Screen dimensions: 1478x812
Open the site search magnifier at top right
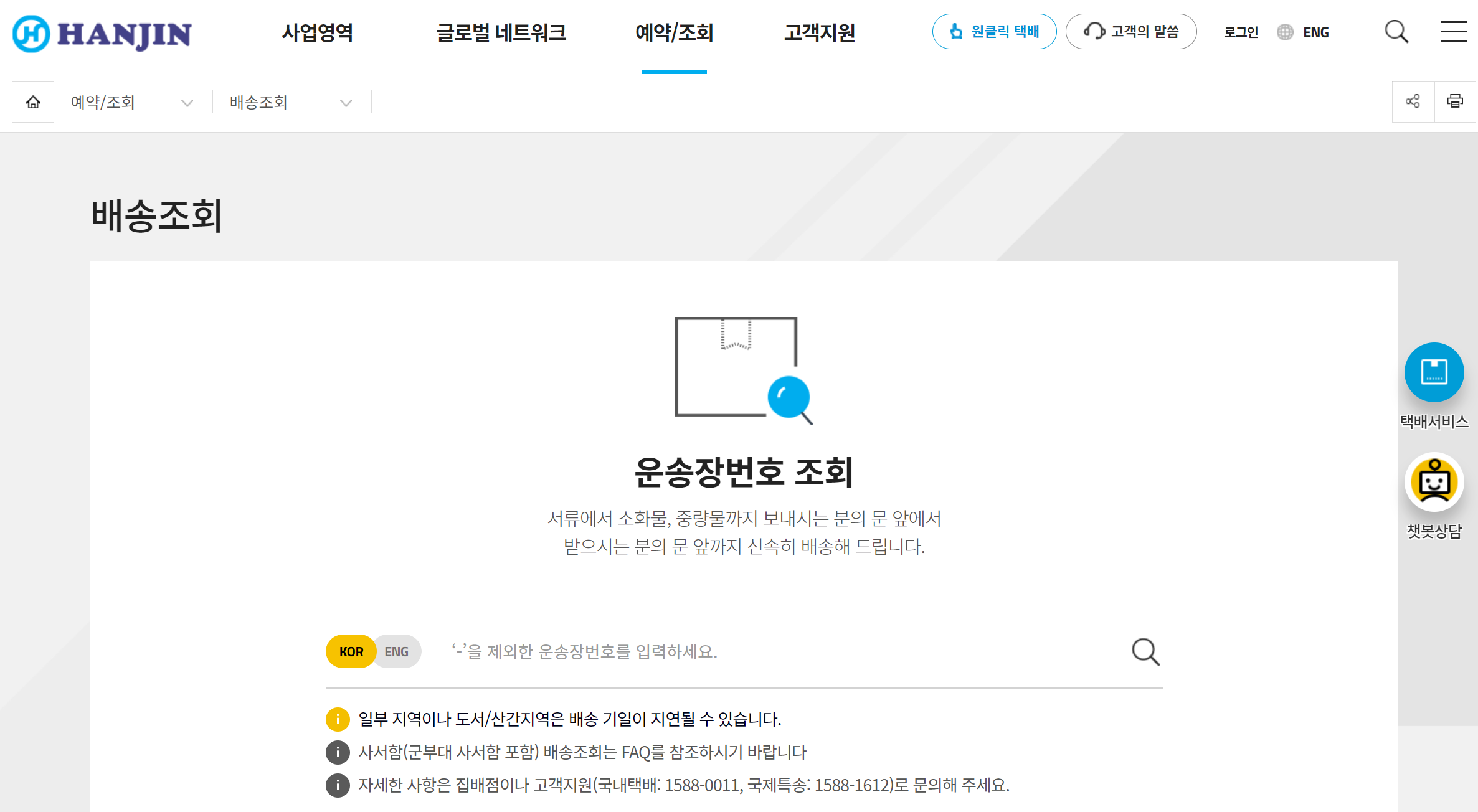(1396, 32)
